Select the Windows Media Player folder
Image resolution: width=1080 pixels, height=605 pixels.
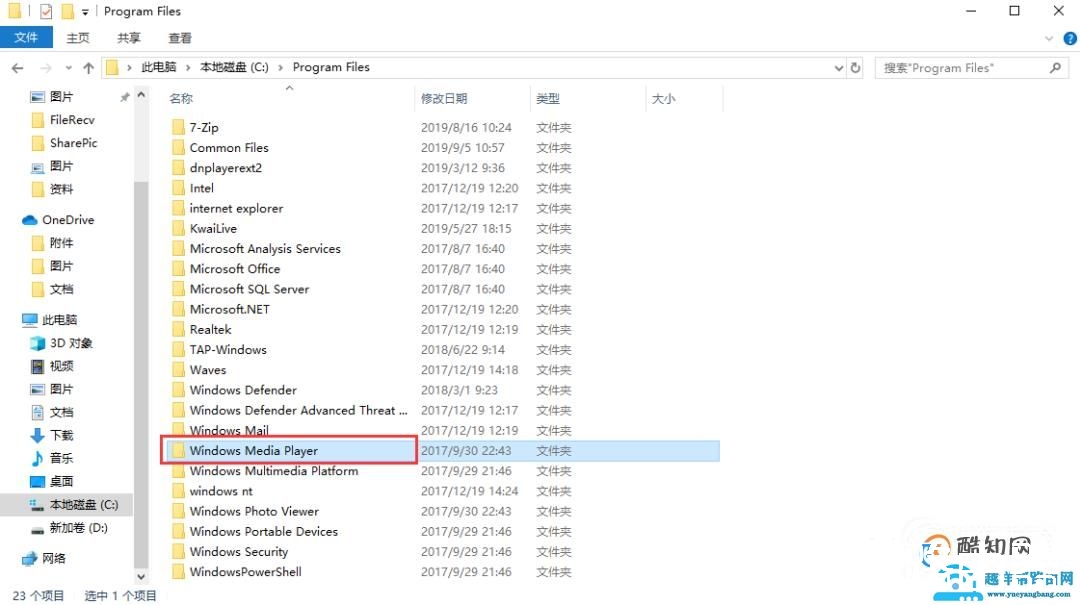(253, 451)
